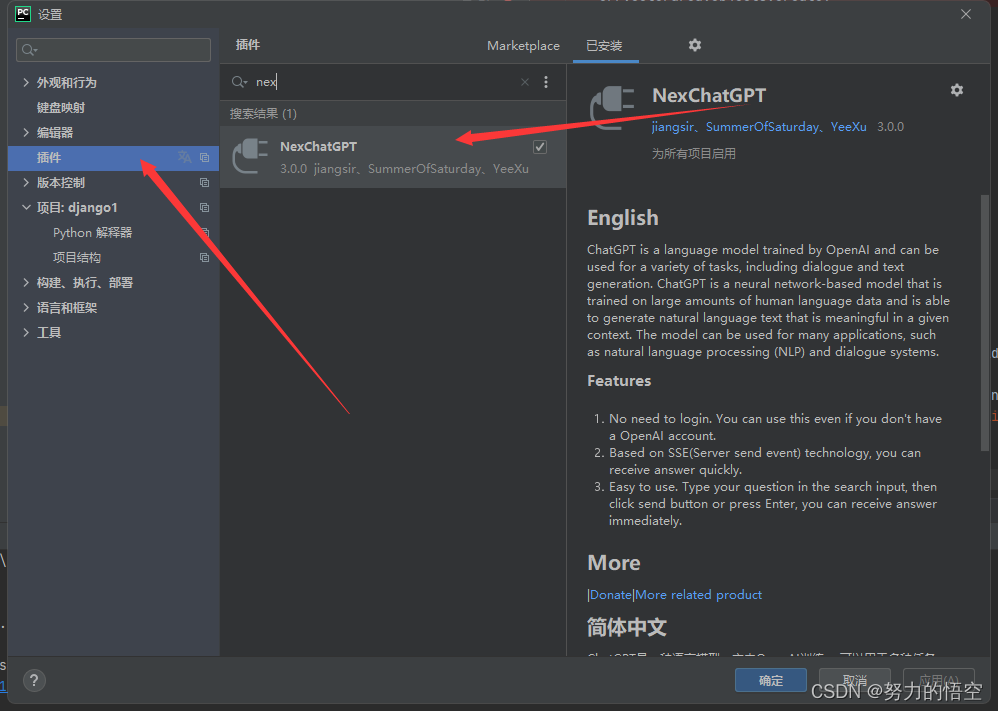Open author link YeeXu
998x711 pixels.
coord(848,127)
